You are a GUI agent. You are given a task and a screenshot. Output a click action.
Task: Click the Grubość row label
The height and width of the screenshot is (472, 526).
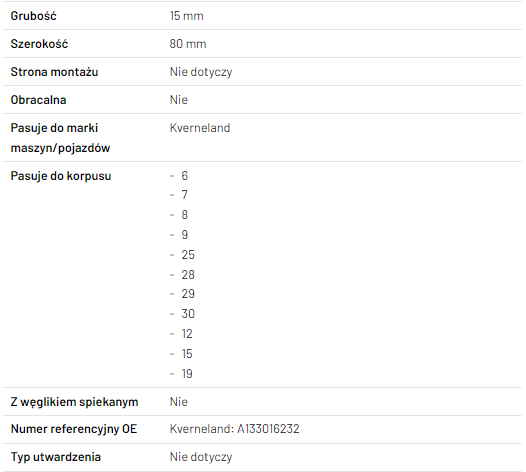(x=34, y=16)
